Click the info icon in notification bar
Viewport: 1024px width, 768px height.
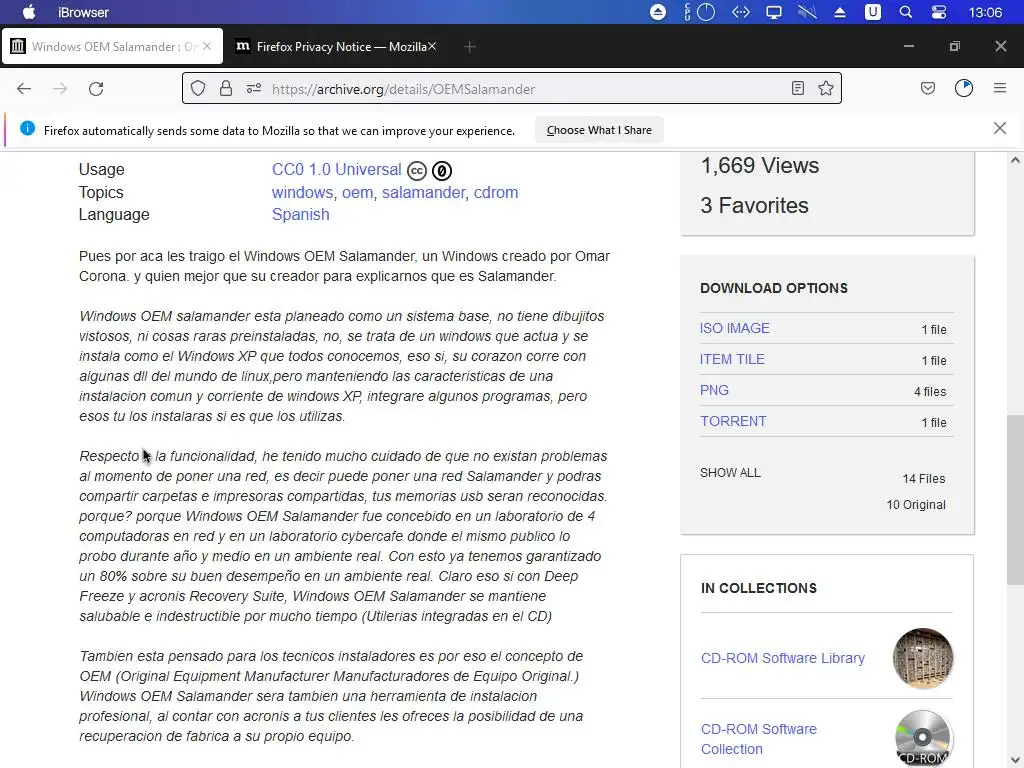click(x=27, y=128)
